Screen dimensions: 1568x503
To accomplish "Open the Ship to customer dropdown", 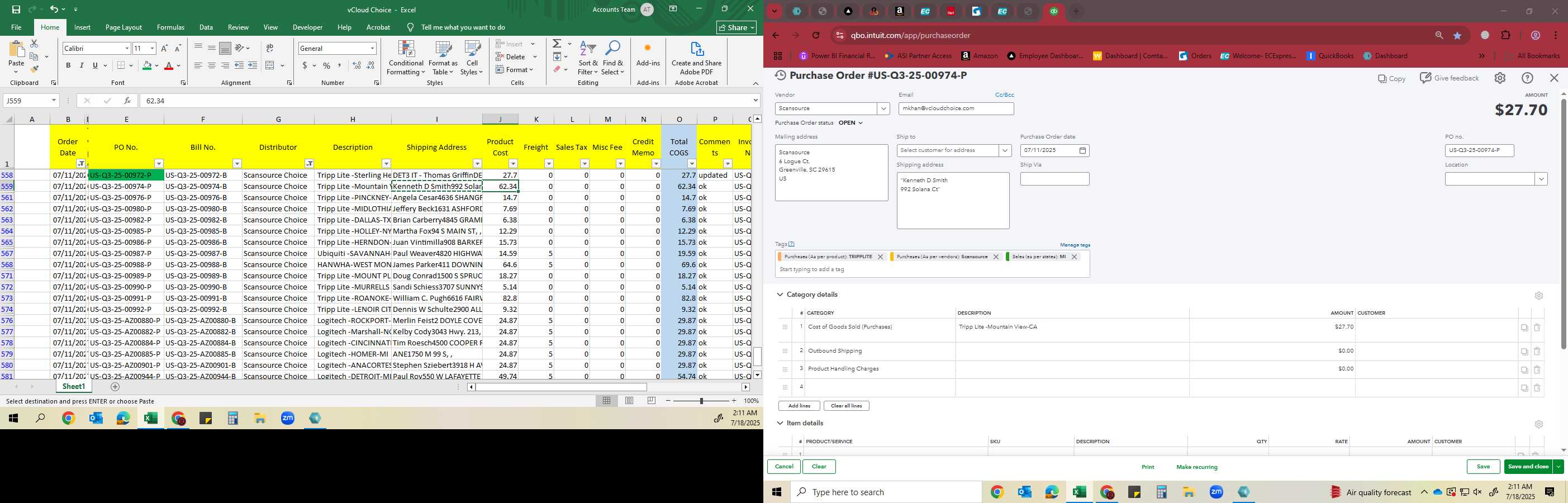I will (1005, 150).
